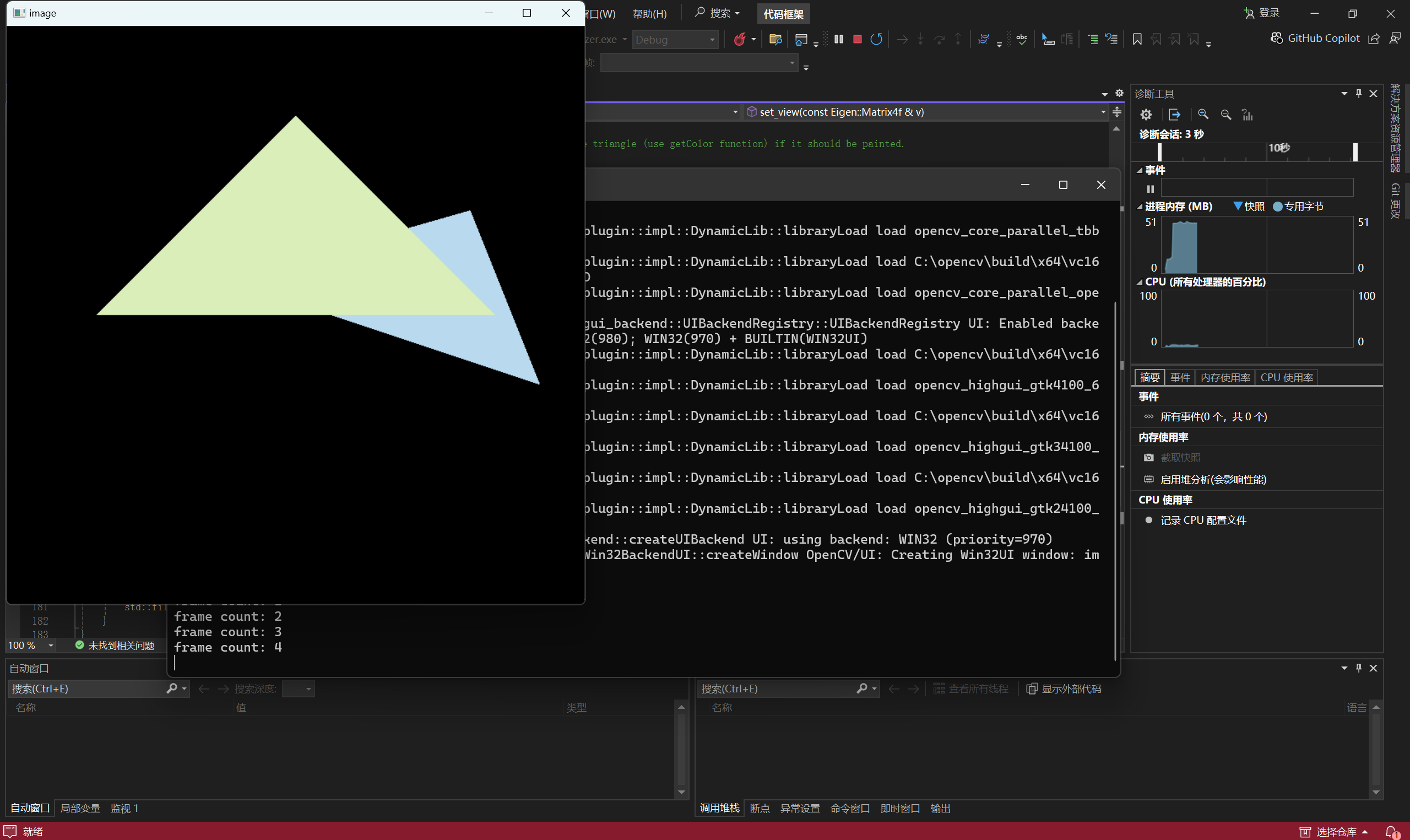
Task: Open the Git 更改 side tab
Action: (x=1396, y=201)
